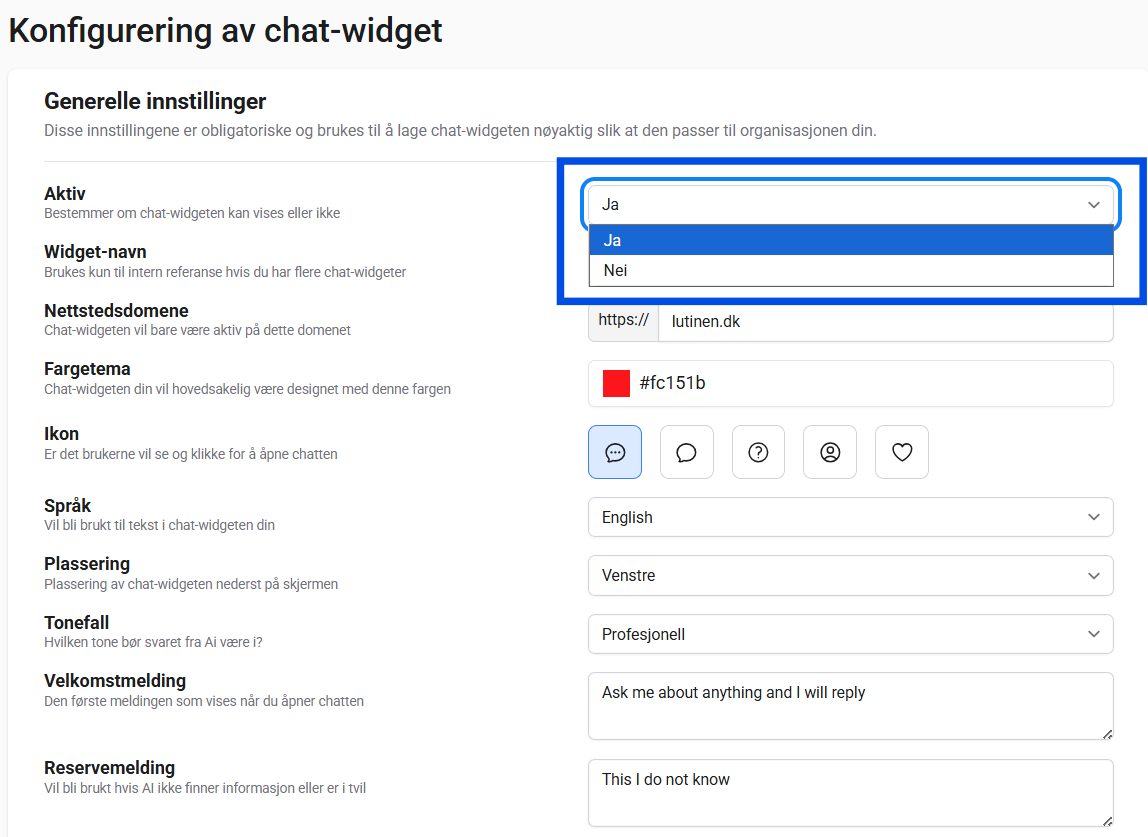This screenshot has width=1148, height=837.
Task: Click the lutinen.dk domain input field
Action: click(886, 321)
